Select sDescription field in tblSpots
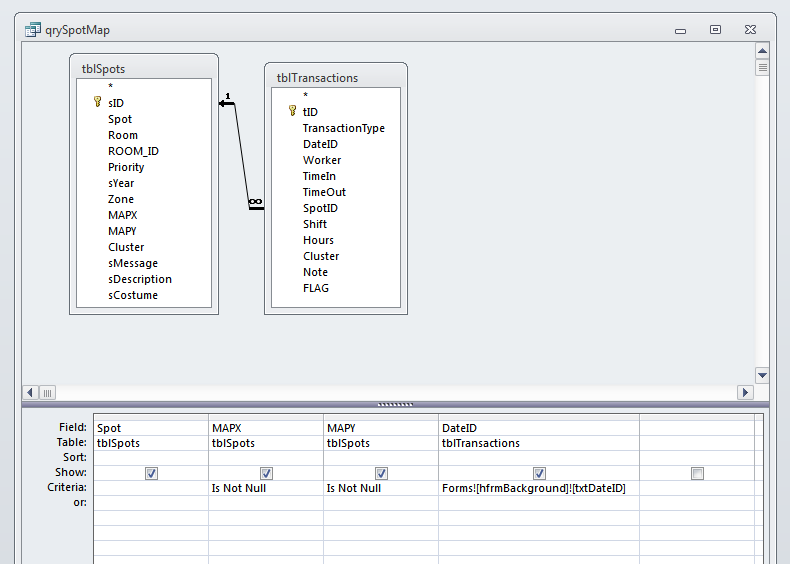The width and height of the screenshot is (790, 564). coord(140,279)
